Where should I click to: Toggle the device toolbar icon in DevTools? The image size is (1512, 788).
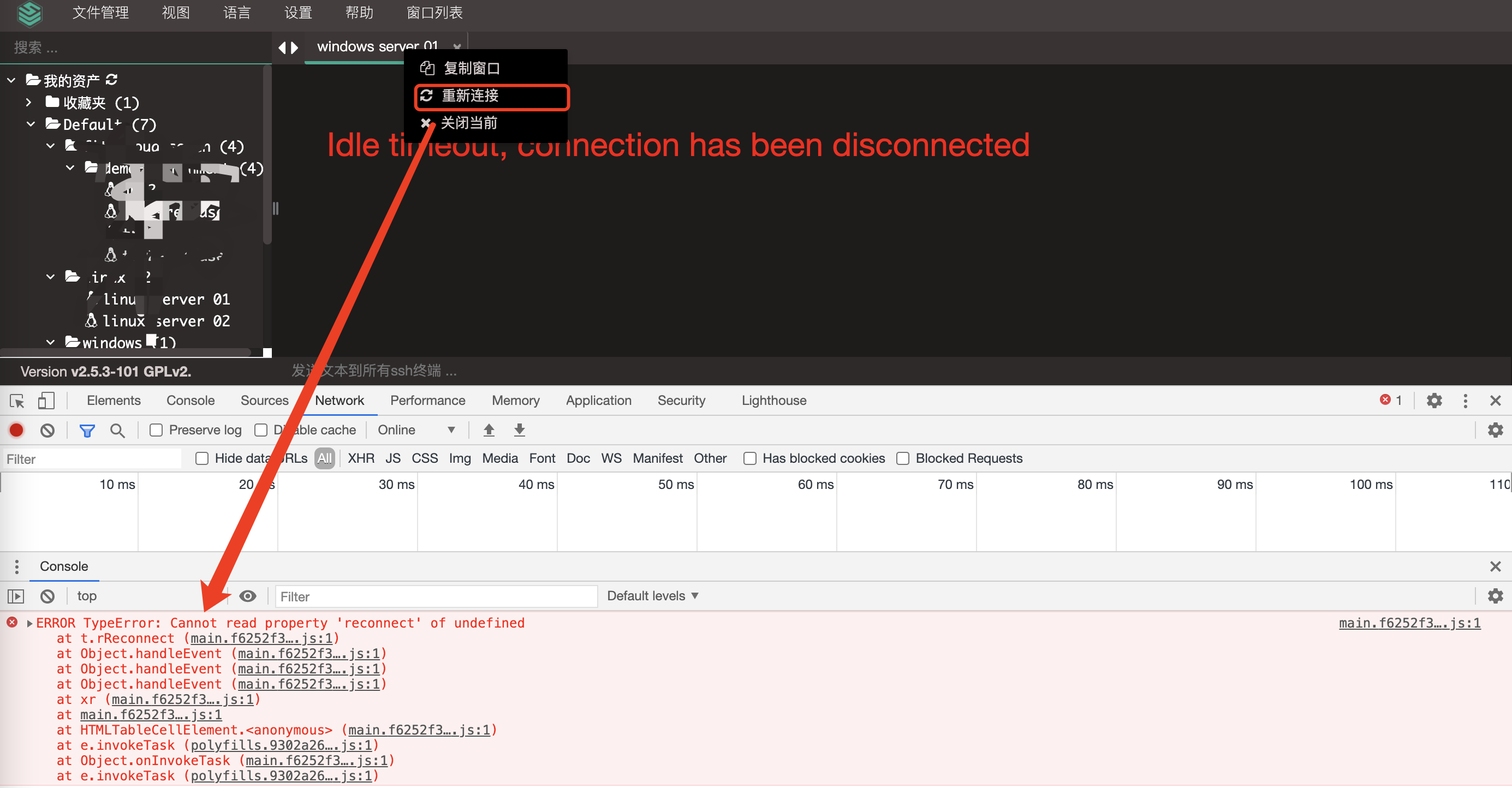pos(46,401)
